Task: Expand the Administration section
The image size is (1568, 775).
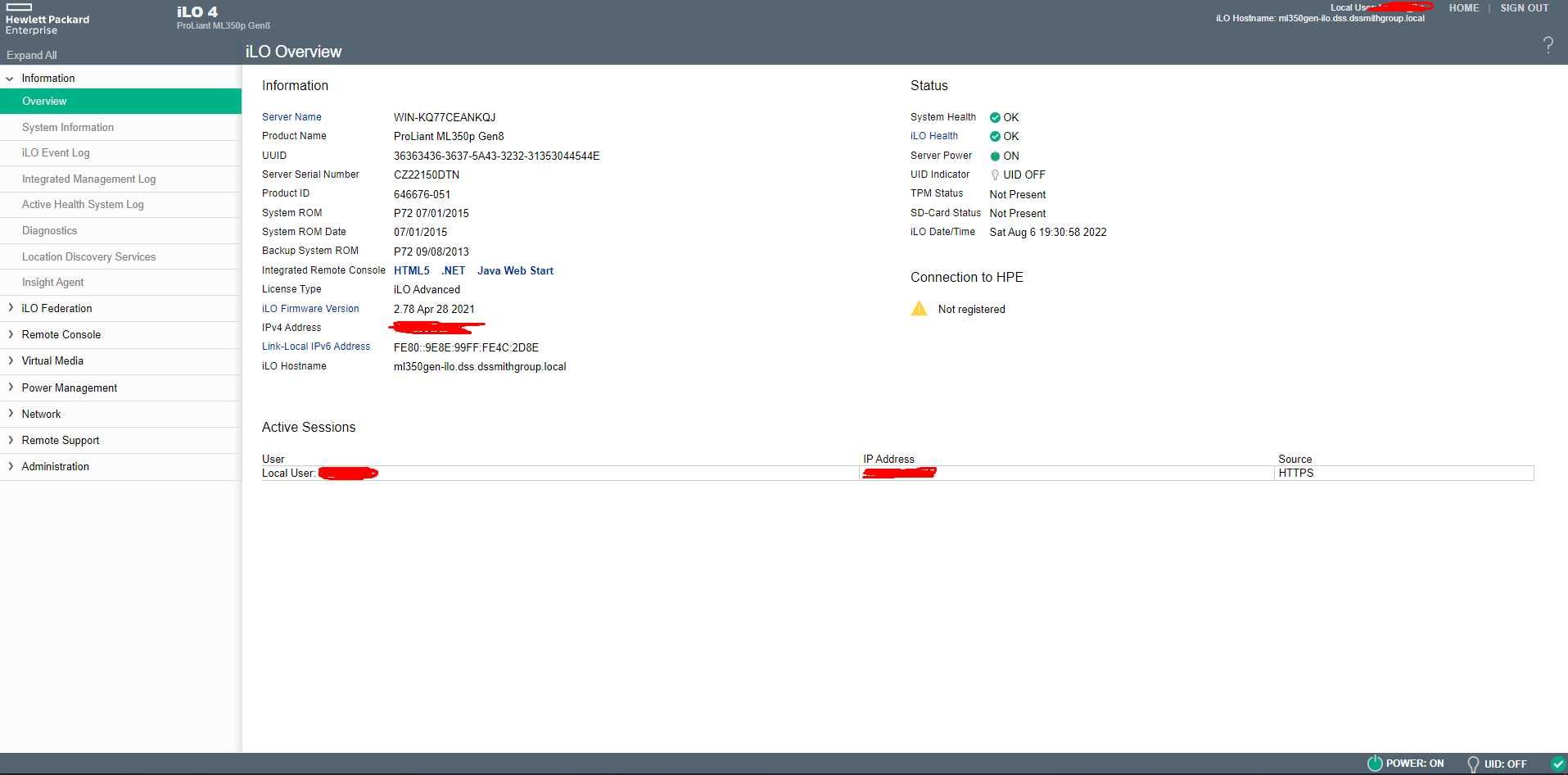Action: [x=10, y=466]
